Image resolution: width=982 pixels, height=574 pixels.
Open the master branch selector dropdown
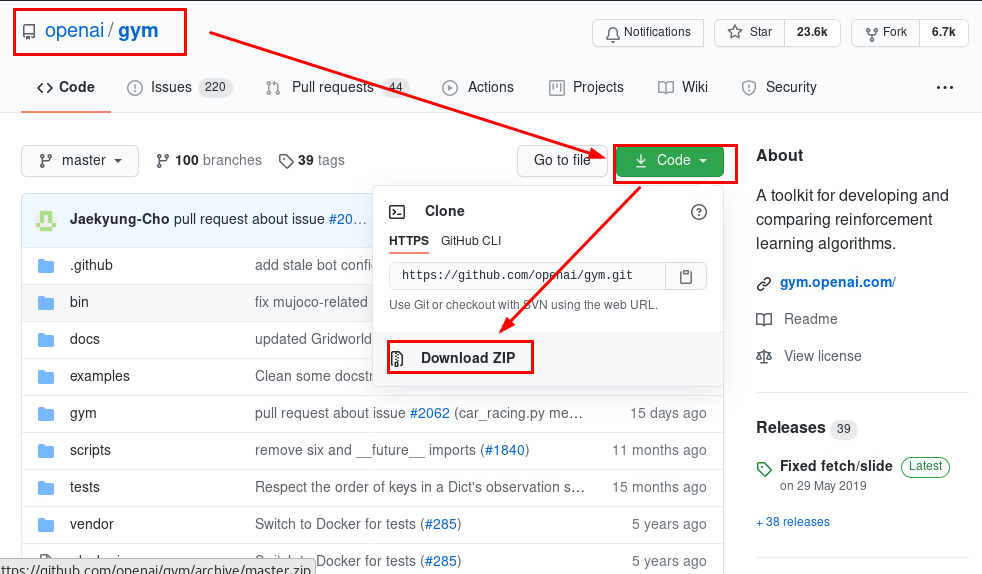pos(80,161)
